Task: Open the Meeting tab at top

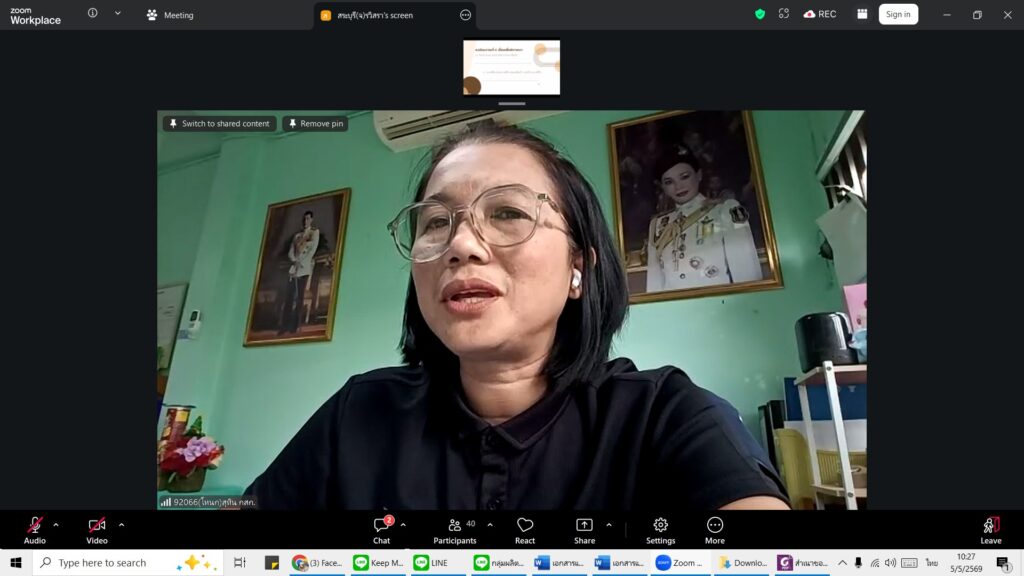Action: pyautogui.click(x=170, y=14)
